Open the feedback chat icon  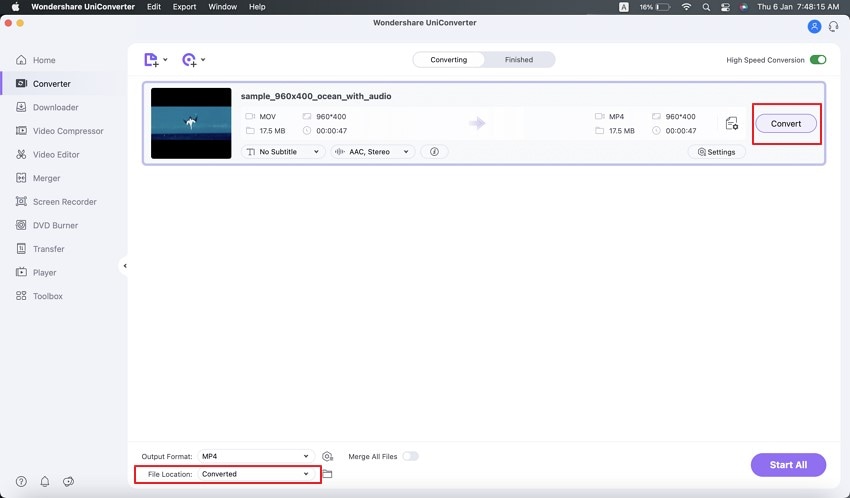pos(68,481)
